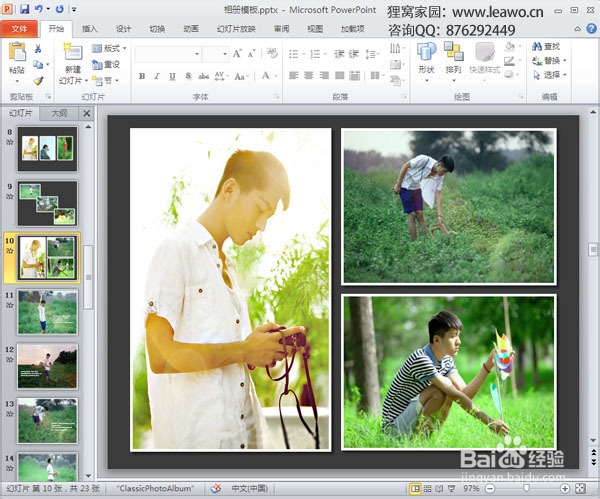Toggle Strikethrough formatting
This screenshot has height=499, width=600.
(x=204, y=76)
